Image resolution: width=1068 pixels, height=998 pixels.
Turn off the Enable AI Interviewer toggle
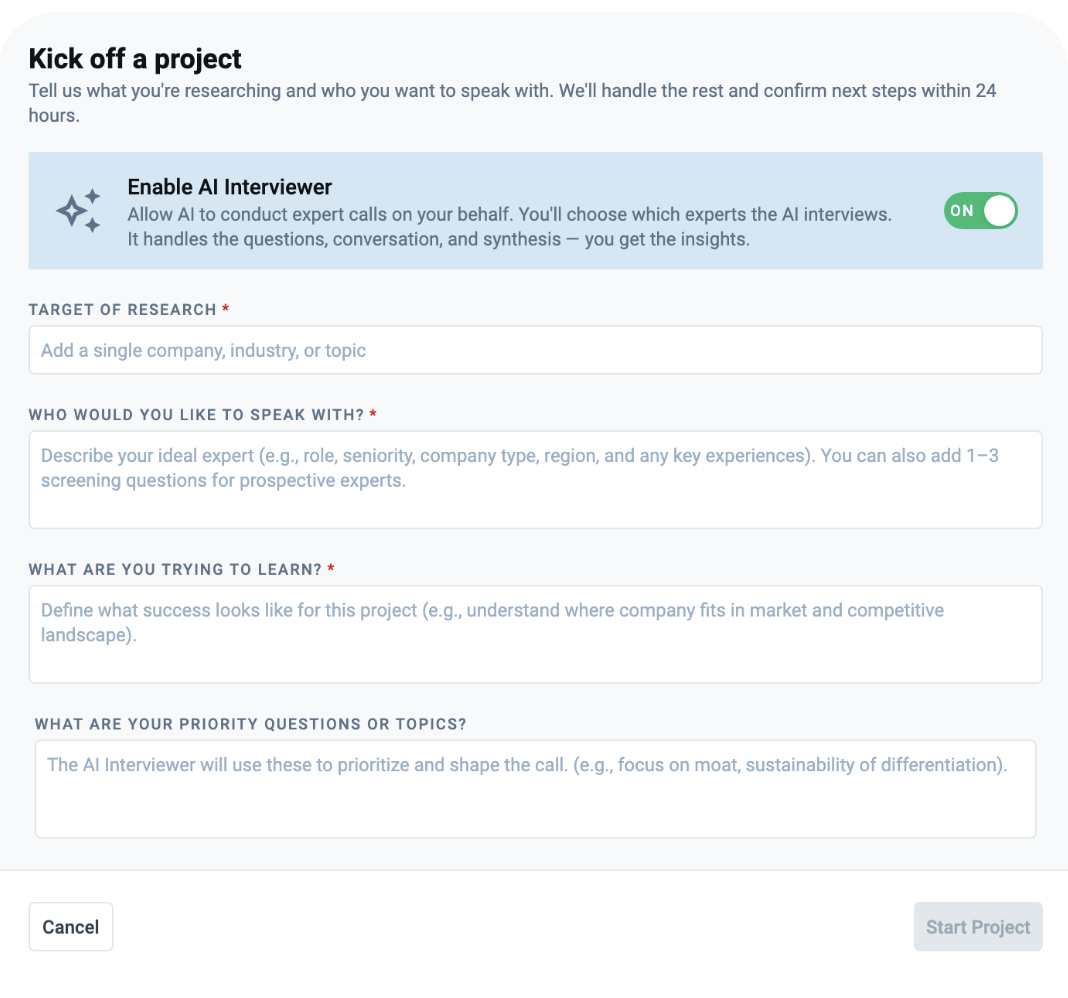980,211
